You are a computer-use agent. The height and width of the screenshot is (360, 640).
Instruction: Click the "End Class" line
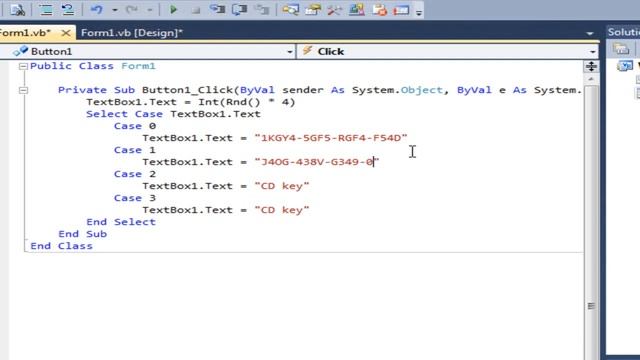61,246
